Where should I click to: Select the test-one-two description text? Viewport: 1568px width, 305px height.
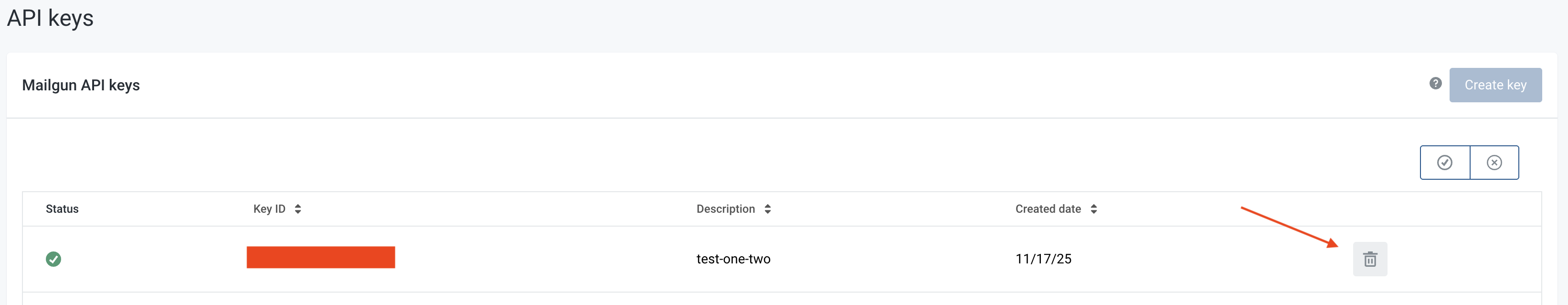(733, 259)
